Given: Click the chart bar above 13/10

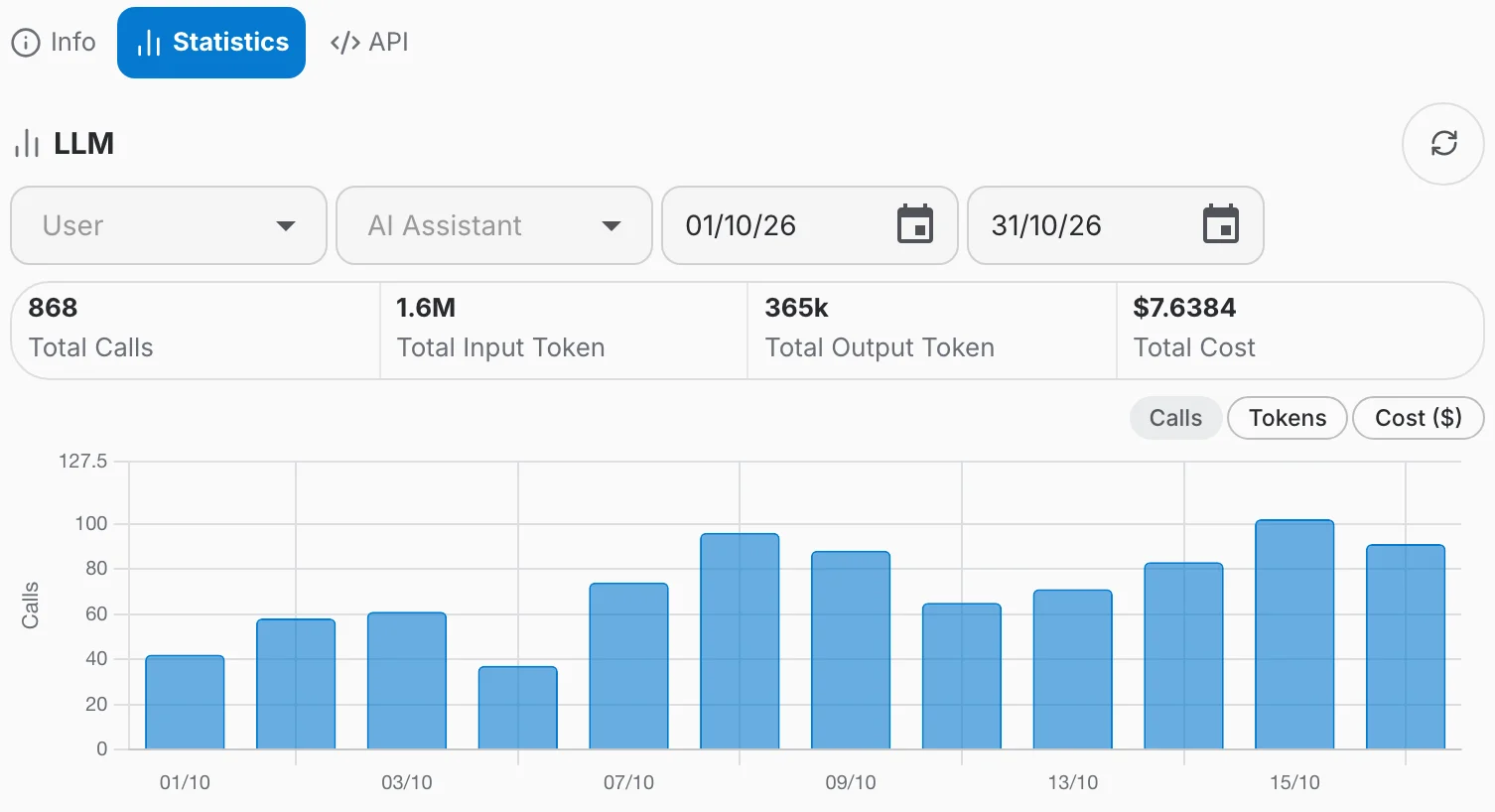Looking at the screenshot, I should click(1073, 670).
